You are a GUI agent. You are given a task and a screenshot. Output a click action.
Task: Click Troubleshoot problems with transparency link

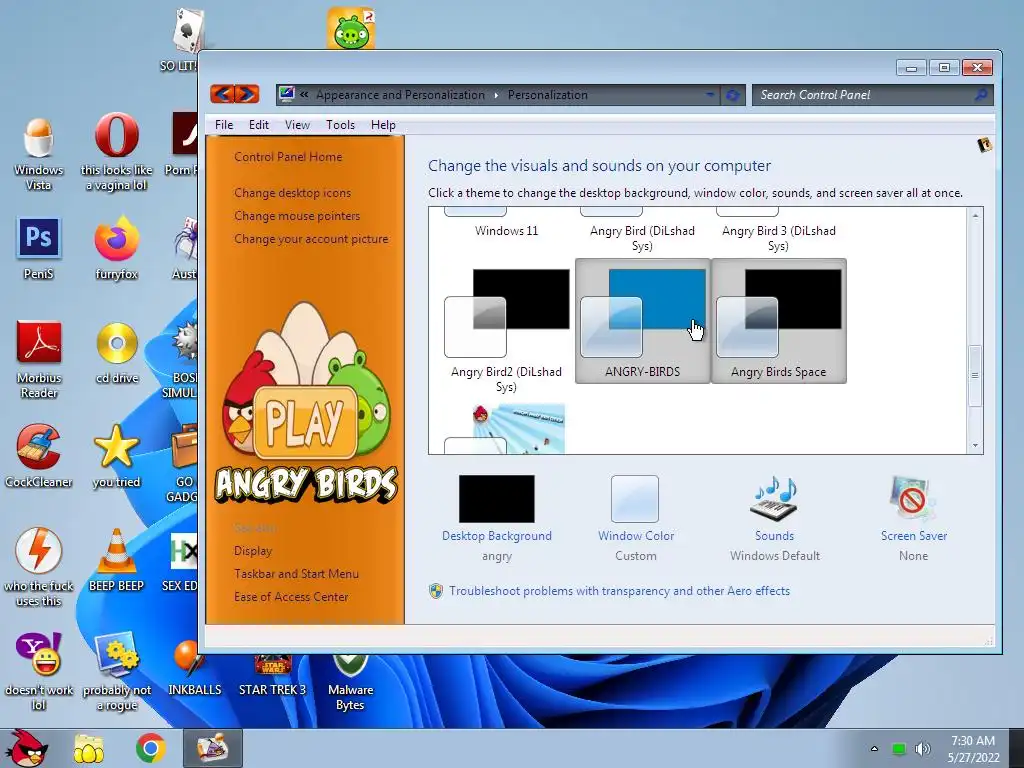(619, 591)
